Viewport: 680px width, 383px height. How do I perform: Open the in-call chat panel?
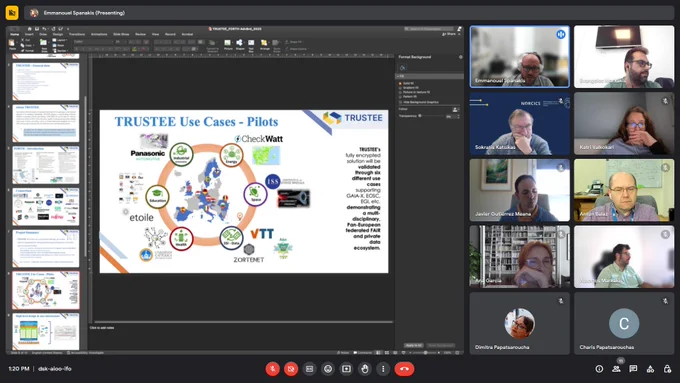[x=633, y=369]
